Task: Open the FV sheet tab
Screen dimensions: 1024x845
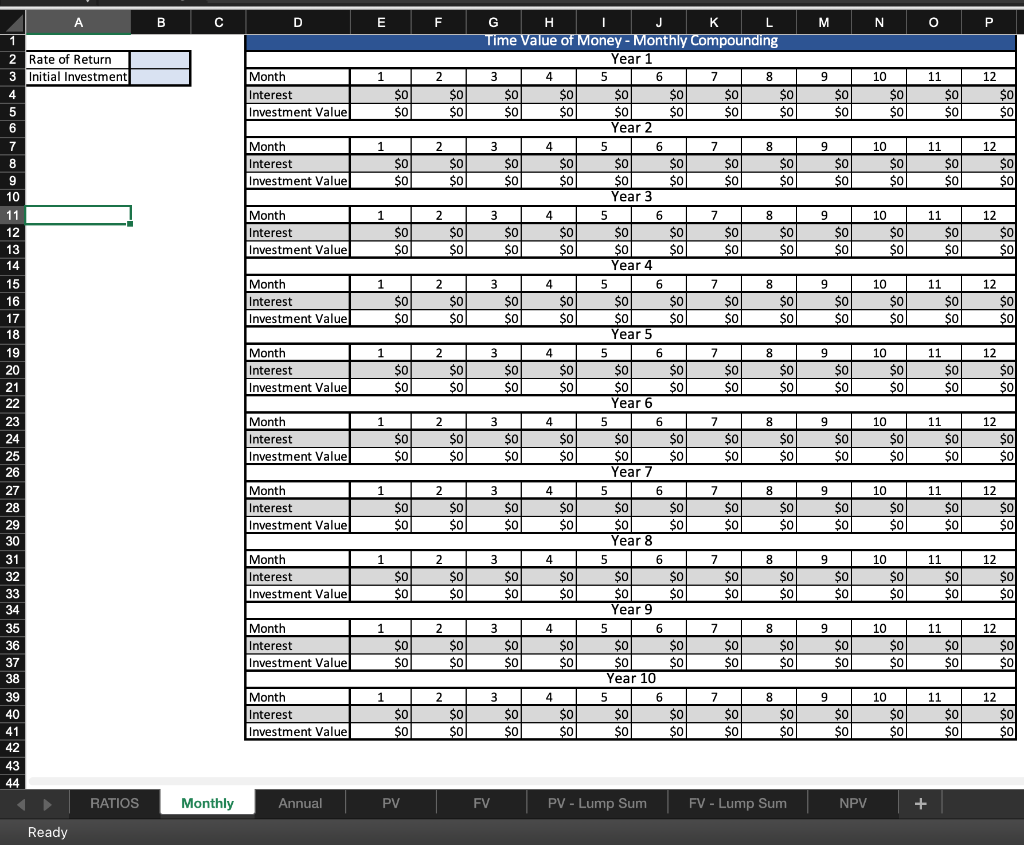Action: click(x=481, y=803)
